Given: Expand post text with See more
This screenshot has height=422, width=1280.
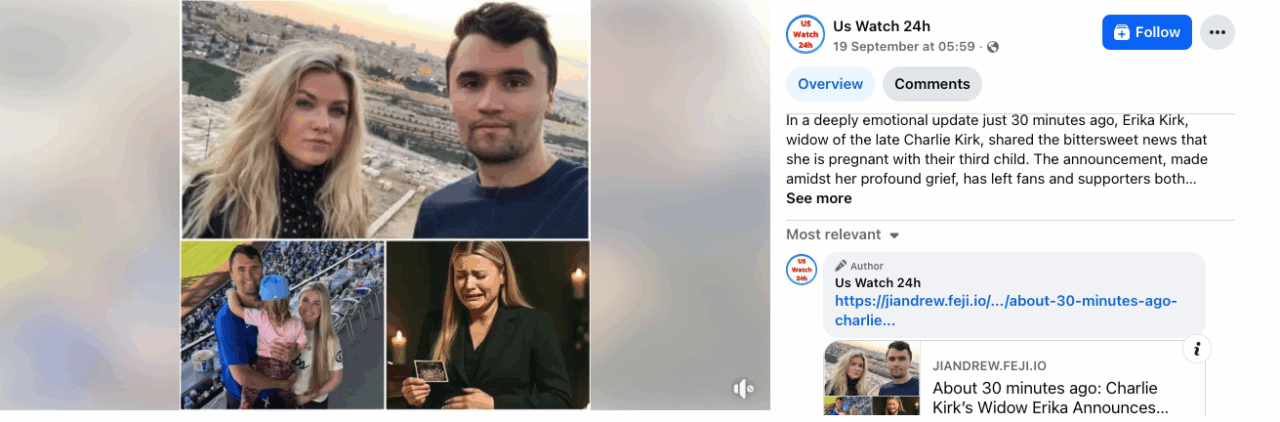Looking at the screenshot, I should (819, 198).
